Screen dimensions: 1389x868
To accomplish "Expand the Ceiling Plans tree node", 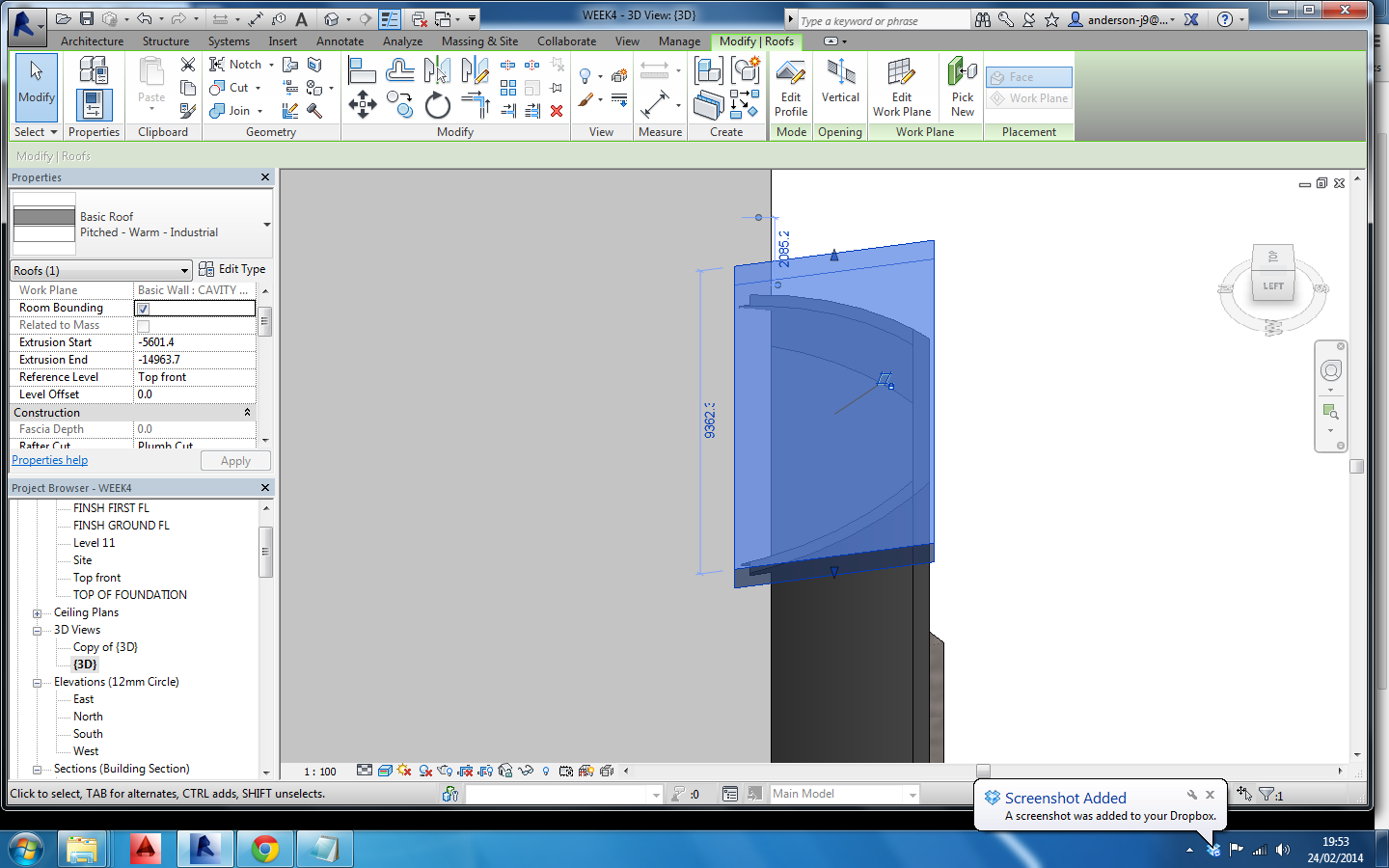I will point(37,613).
